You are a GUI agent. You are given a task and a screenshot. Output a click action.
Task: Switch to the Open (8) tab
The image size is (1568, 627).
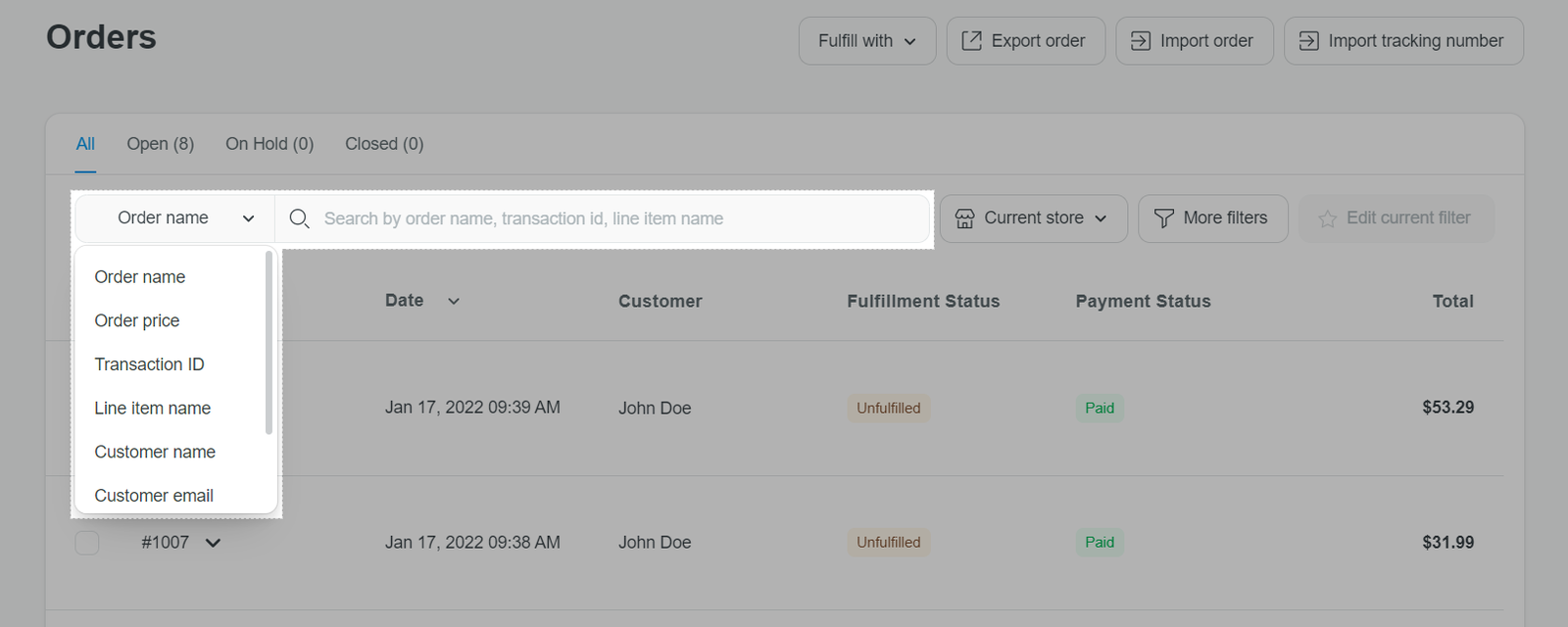161,144
